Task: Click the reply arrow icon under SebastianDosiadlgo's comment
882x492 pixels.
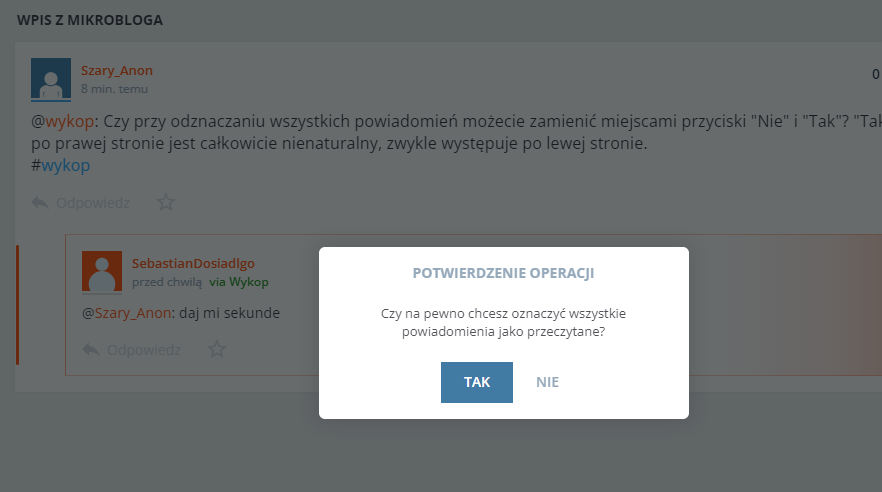Action: coord(91,349)
